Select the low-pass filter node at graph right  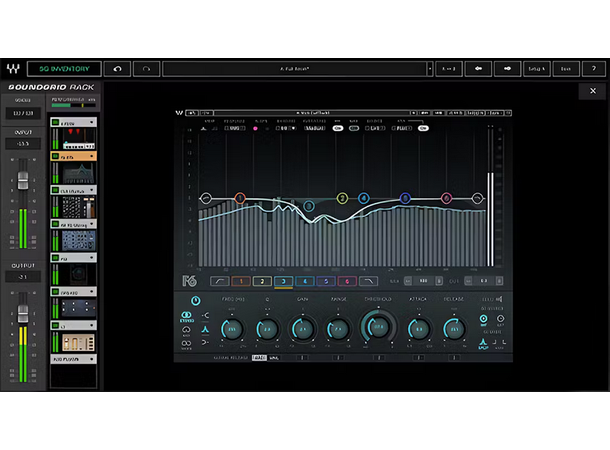[x=477, y=198]
